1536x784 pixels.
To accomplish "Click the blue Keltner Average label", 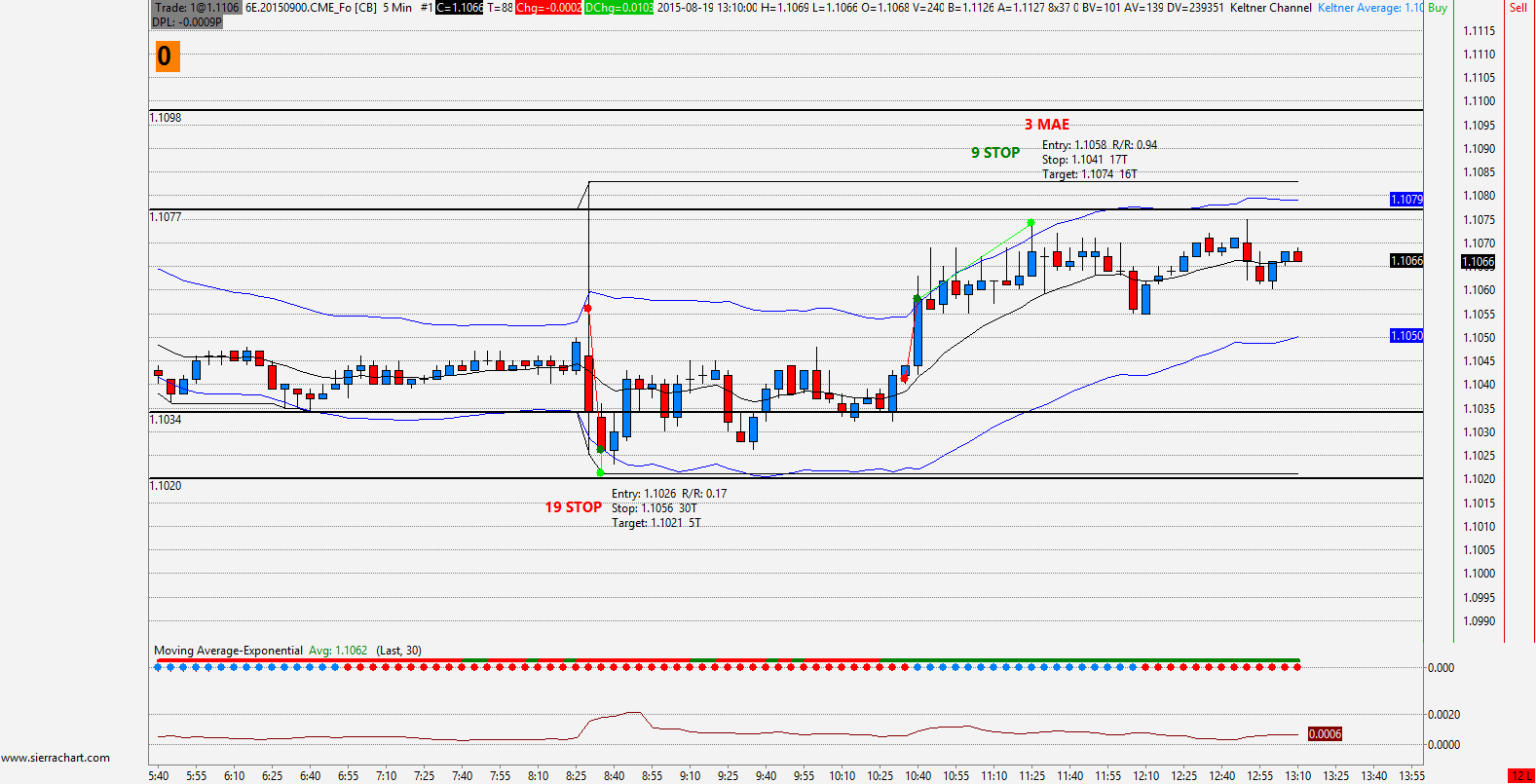I will pos(1370,8).
